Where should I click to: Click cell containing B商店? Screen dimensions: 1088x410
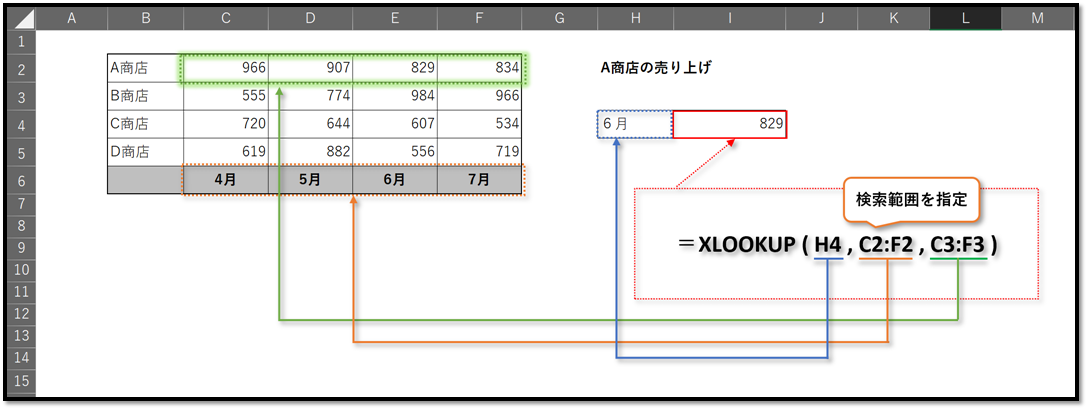[x=146, y=96]
